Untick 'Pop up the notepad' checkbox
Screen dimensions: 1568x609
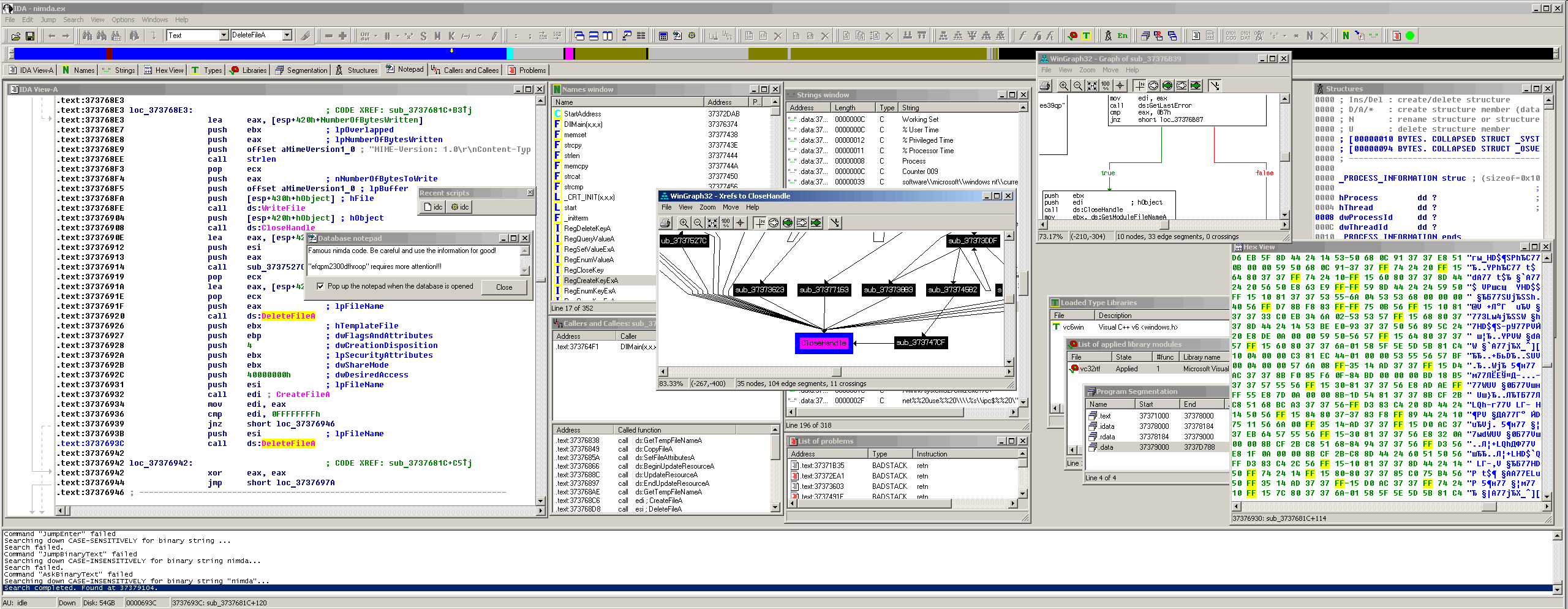point(320,286)
